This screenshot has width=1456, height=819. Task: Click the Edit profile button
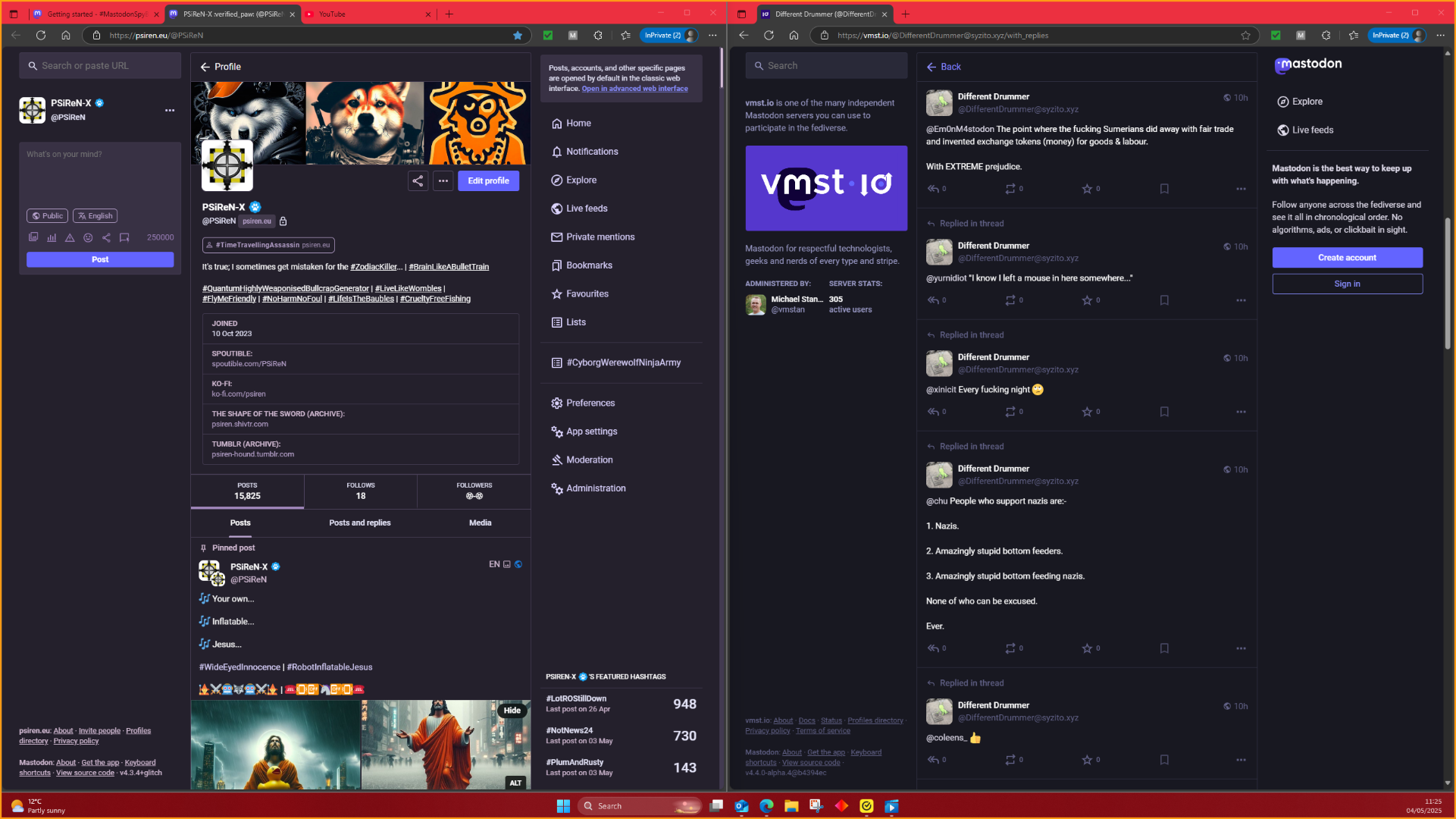pos(488,180)
